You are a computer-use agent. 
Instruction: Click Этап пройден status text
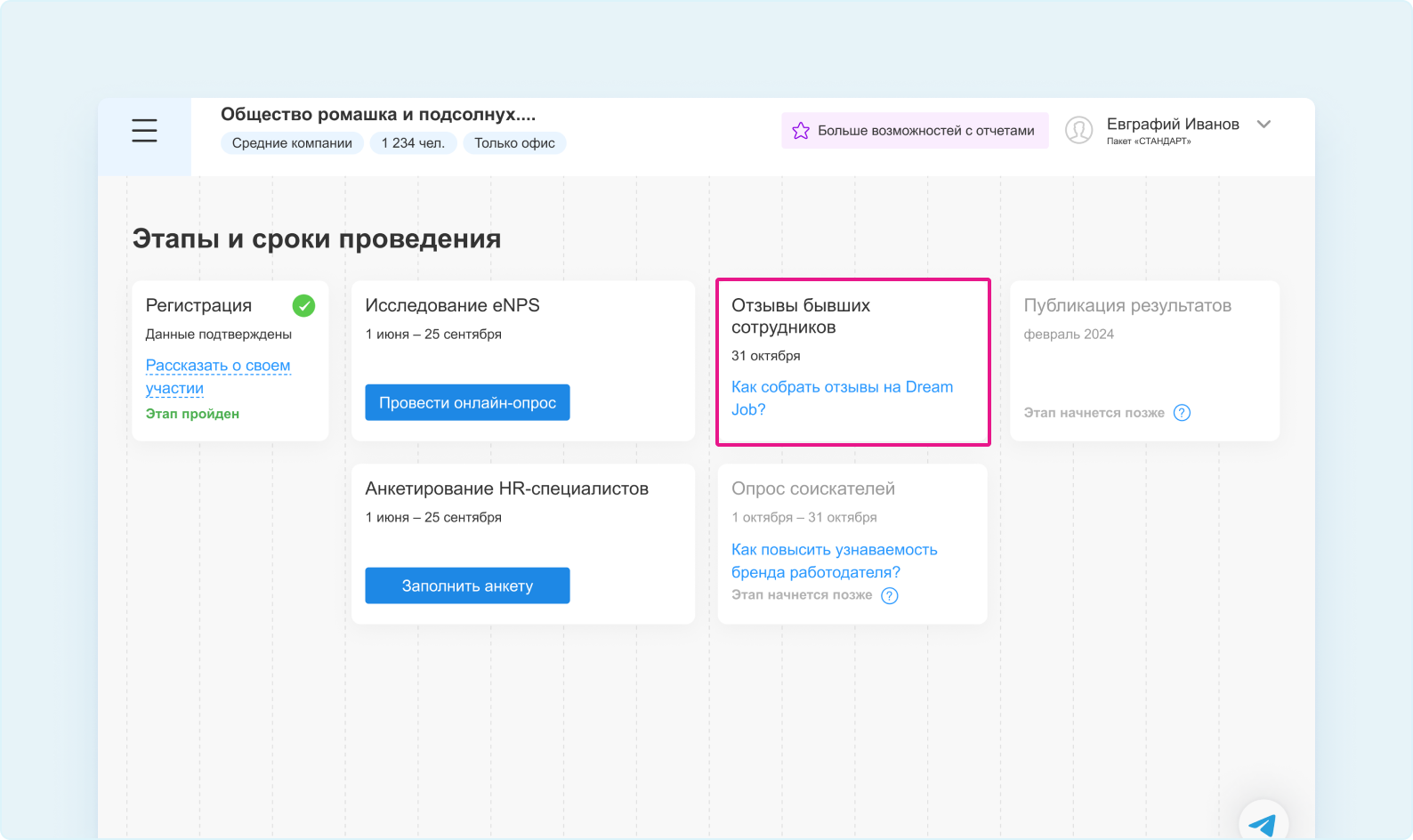tap(192, 414)
